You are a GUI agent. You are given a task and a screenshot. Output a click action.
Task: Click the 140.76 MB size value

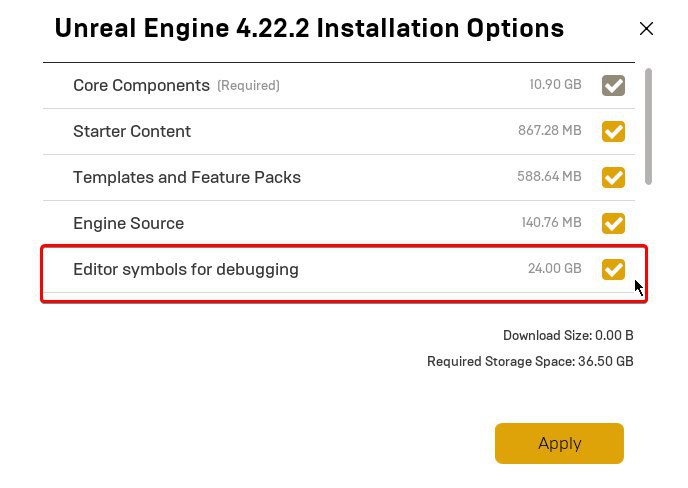click(x=551, y=222)
